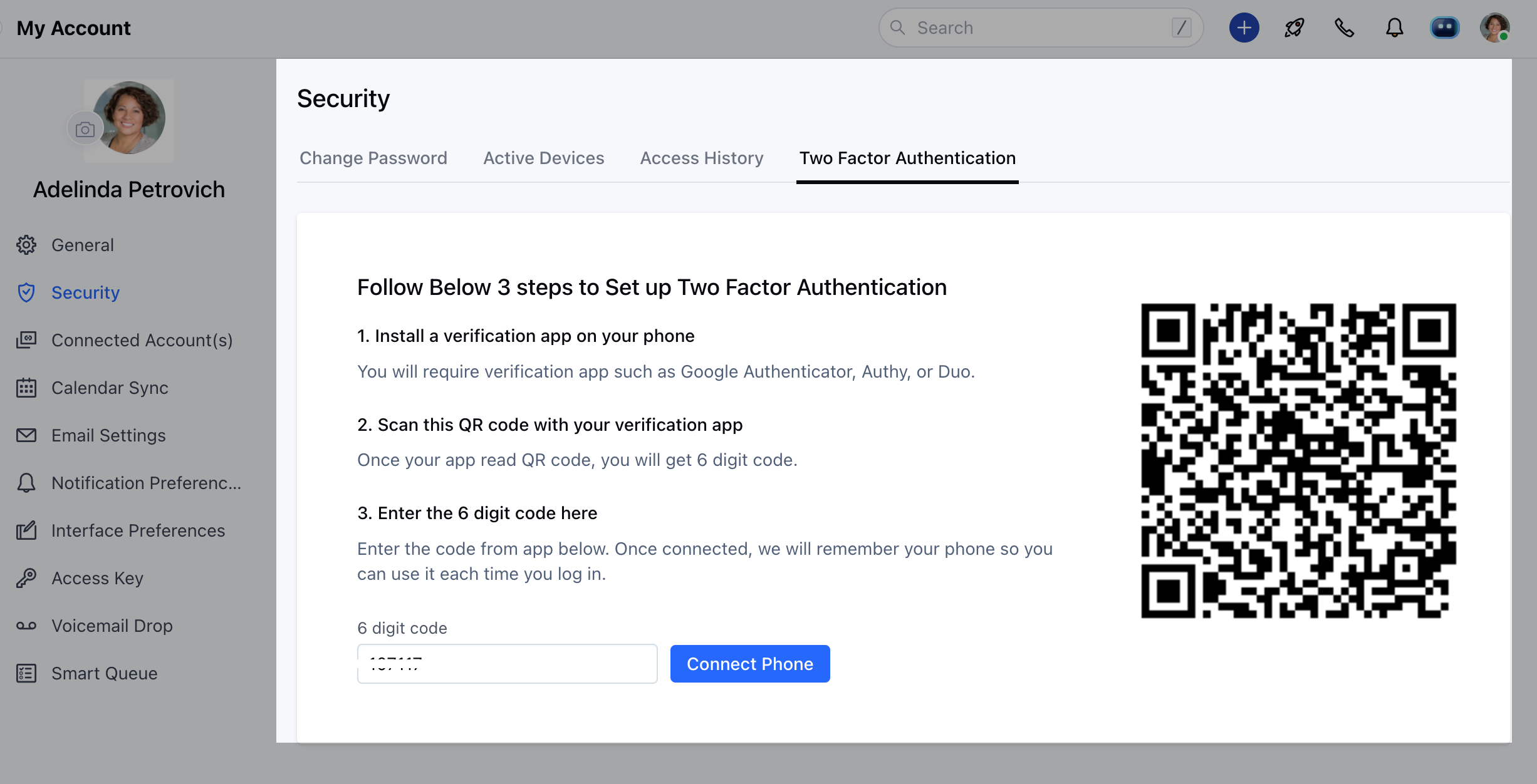1537x784 pixels.
Task: Focus the Search box in header
Action: pos(1040,28)
